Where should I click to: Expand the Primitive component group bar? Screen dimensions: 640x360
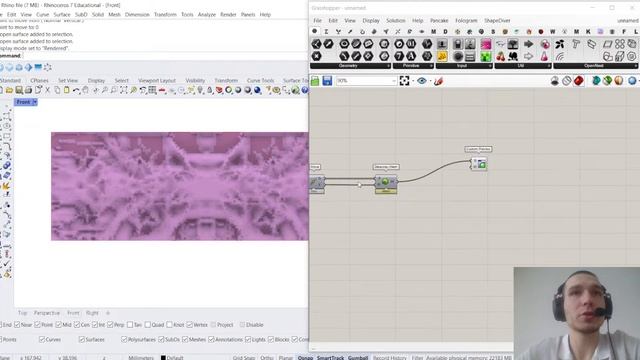[413, 66]
